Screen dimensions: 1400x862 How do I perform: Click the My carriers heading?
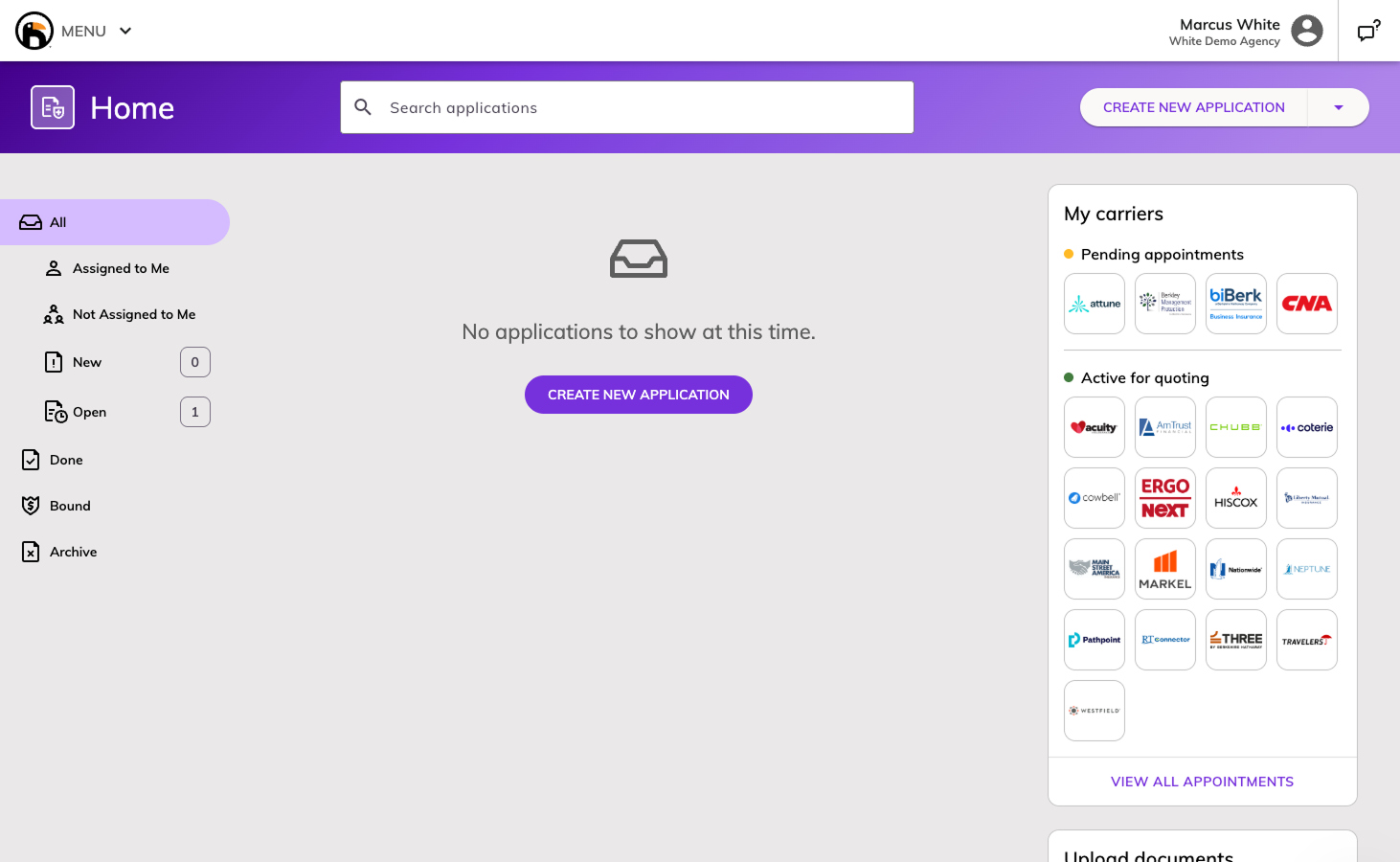[x=1114, y=214]
